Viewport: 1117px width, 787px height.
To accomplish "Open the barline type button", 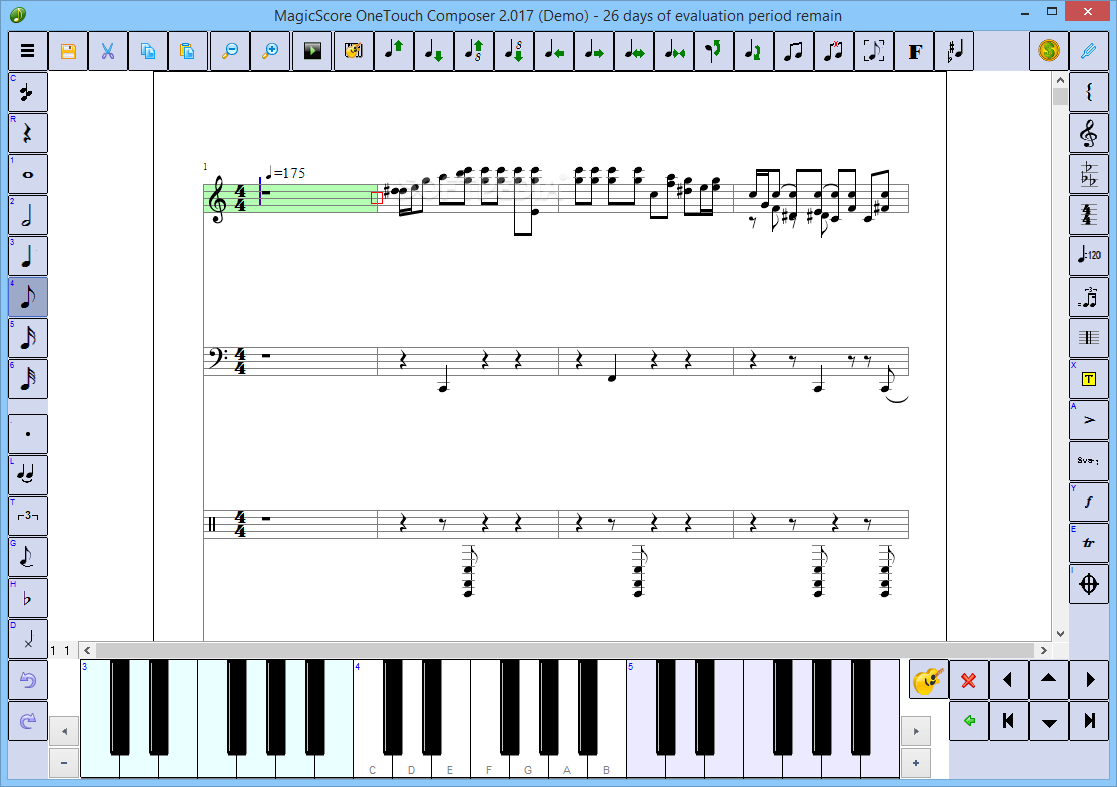I will 1089,338.
